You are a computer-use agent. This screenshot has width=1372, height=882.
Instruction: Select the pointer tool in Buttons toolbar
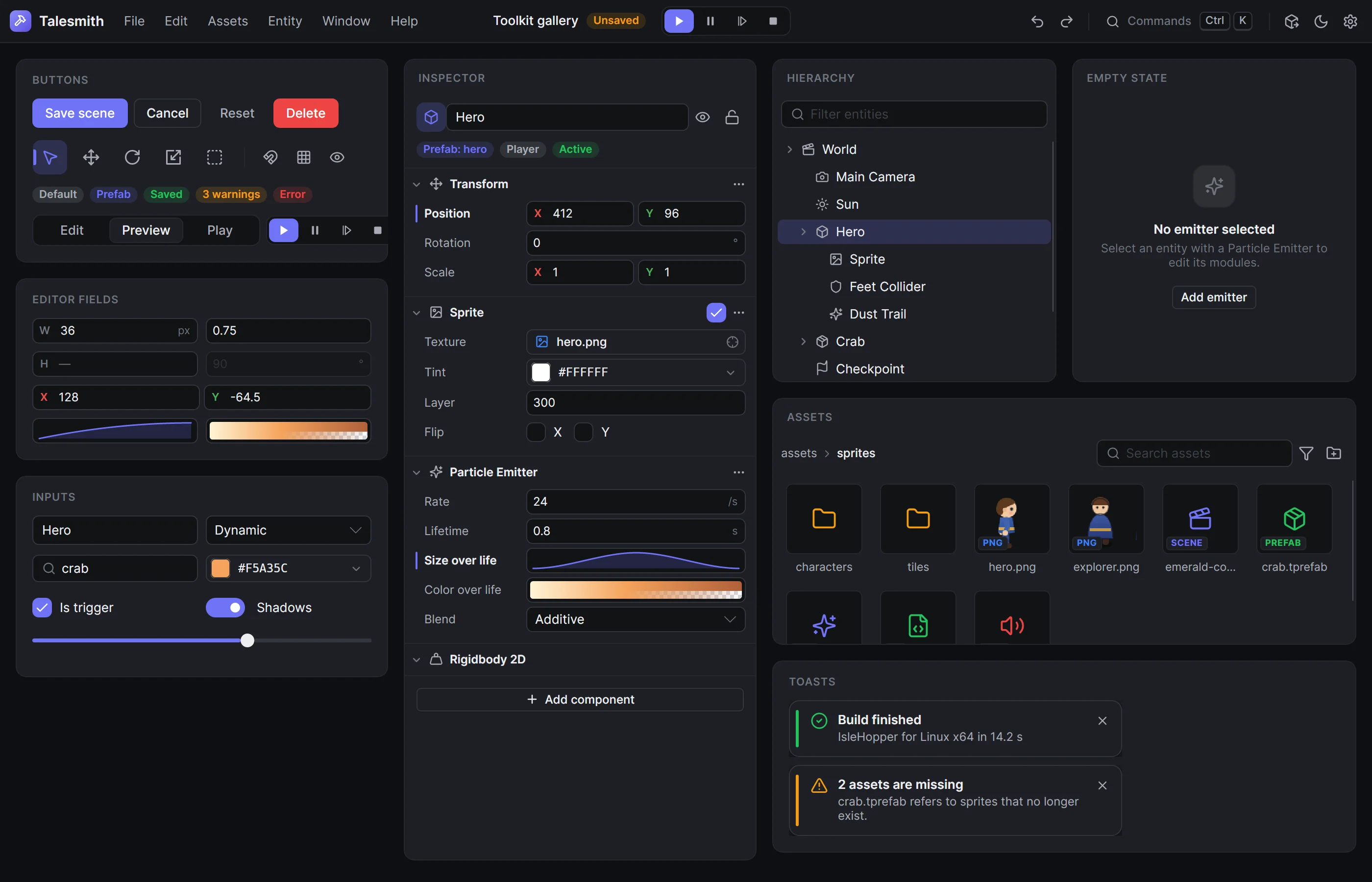pos(50,157)
